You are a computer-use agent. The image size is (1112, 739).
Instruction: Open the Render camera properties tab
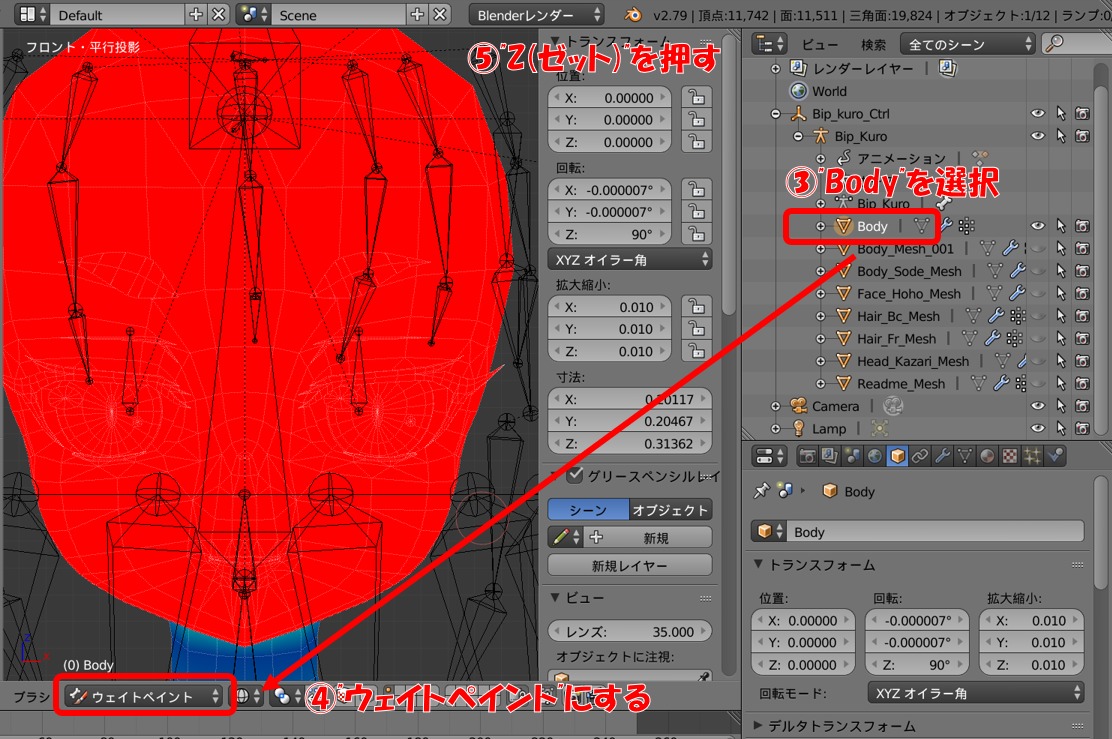[808, 457]
